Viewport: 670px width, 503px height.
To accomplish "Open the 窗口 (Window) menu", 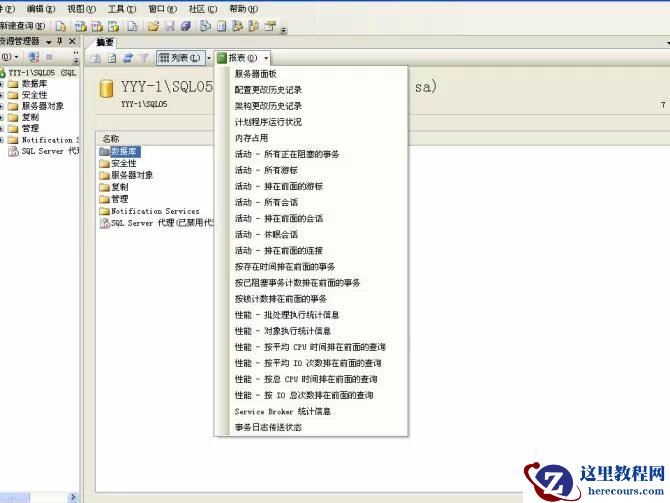I will 162,9.
